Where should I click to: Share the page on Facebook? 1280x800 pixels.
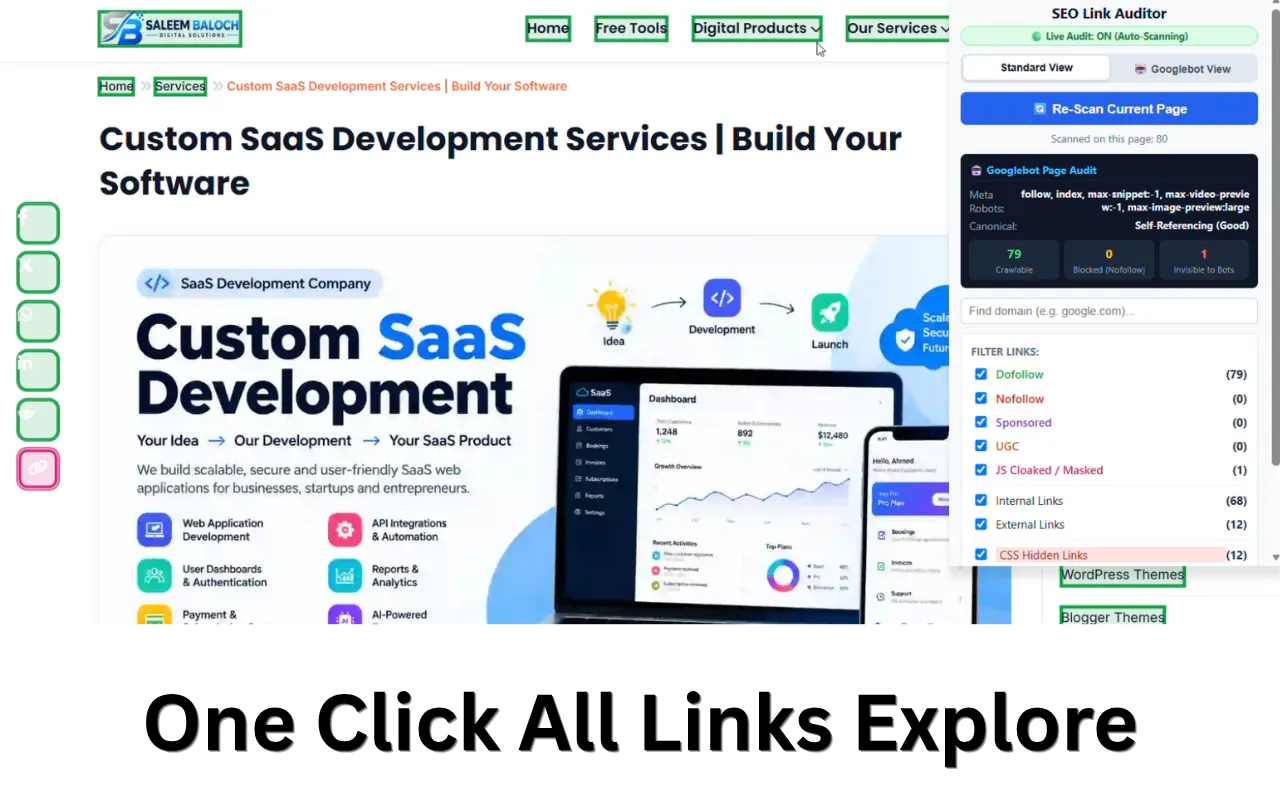[38, 223]
